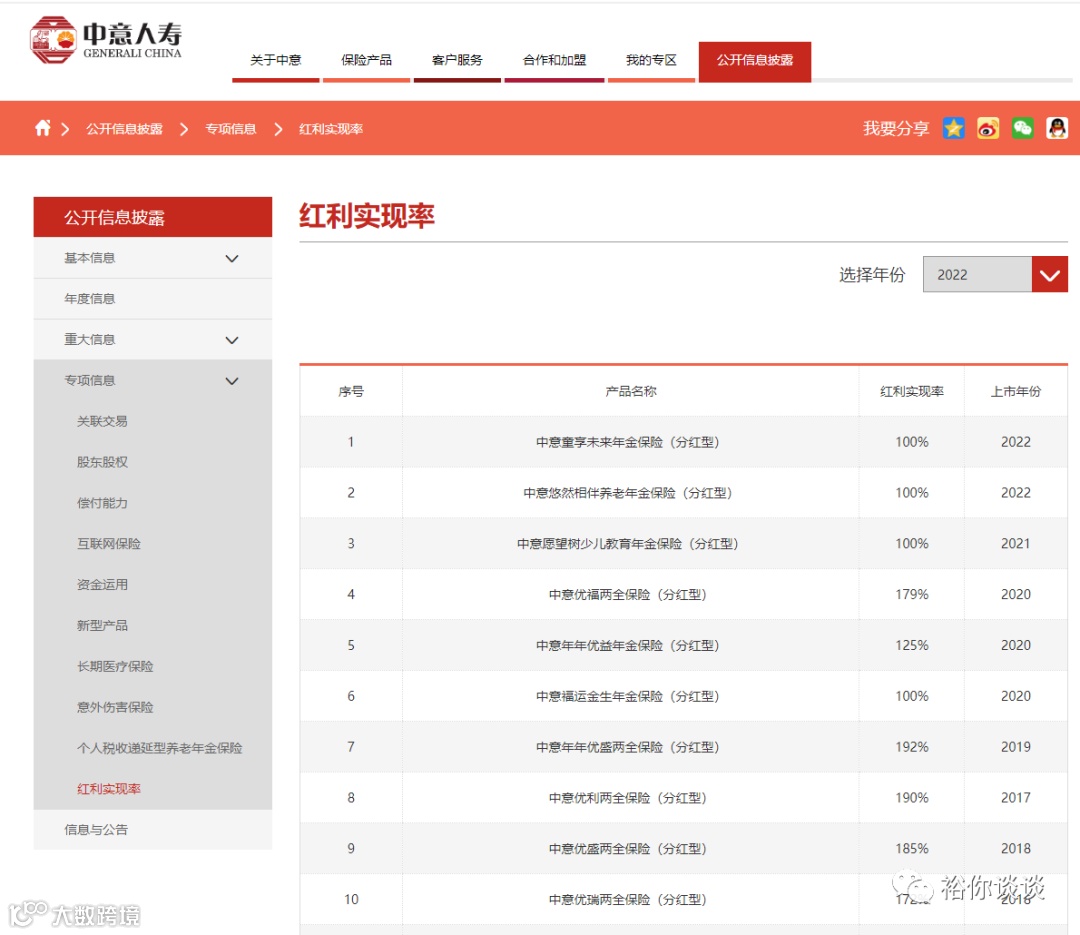Go to home via house icon

[x=43, y=128]
